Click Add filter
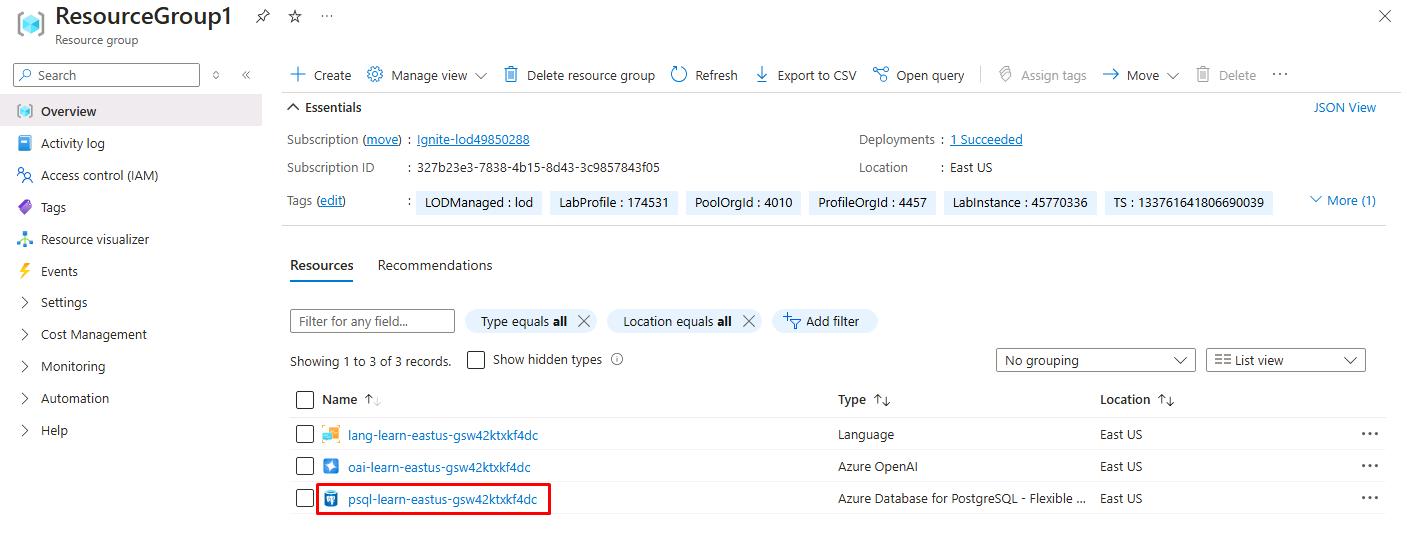 [x=824, y=321]
